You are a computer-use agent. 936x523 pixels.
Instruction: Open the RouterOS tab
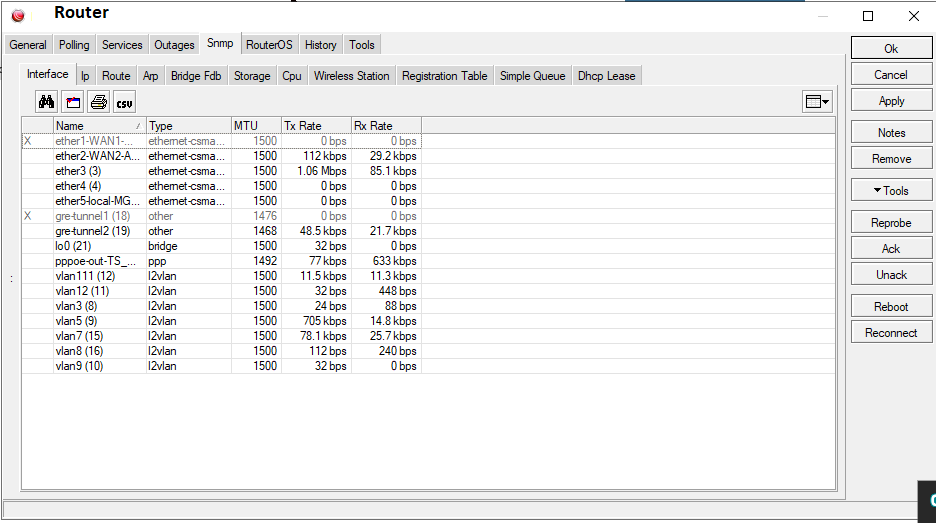(269, 45)
